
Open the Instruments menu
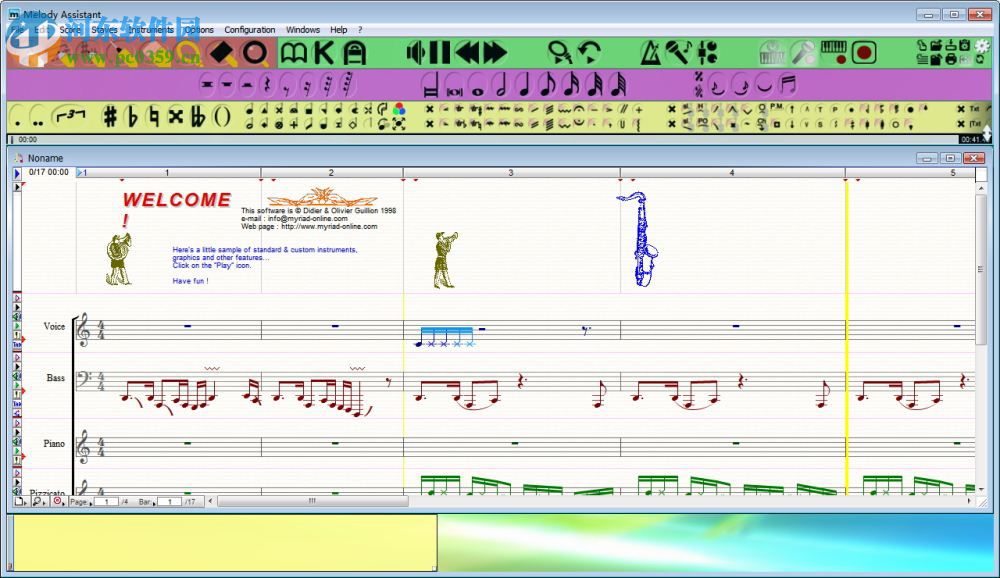point(150,29)
